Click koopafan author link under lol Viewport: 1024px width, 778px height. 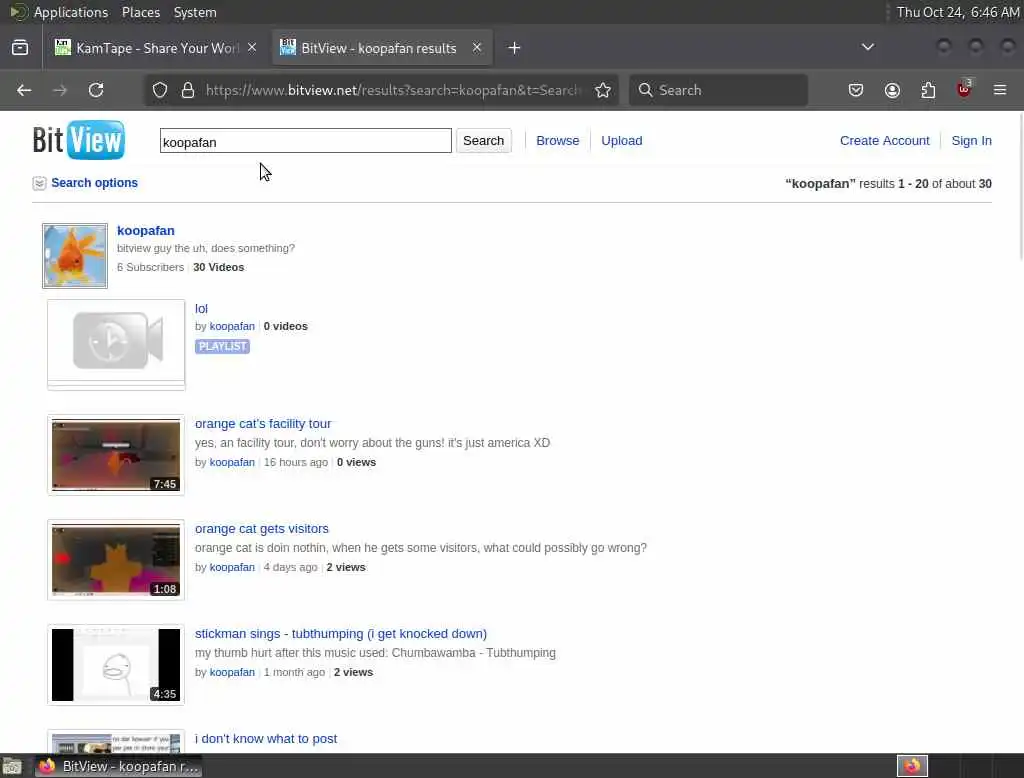(232, 326)
